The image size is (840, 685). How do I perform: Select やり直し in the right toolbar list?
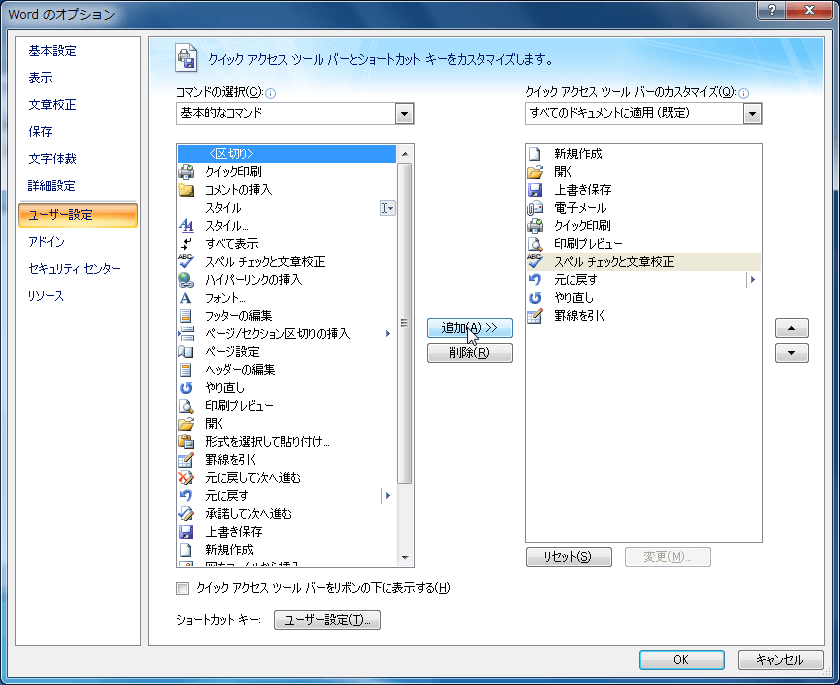pyautogui.click(x=643, y=298)
